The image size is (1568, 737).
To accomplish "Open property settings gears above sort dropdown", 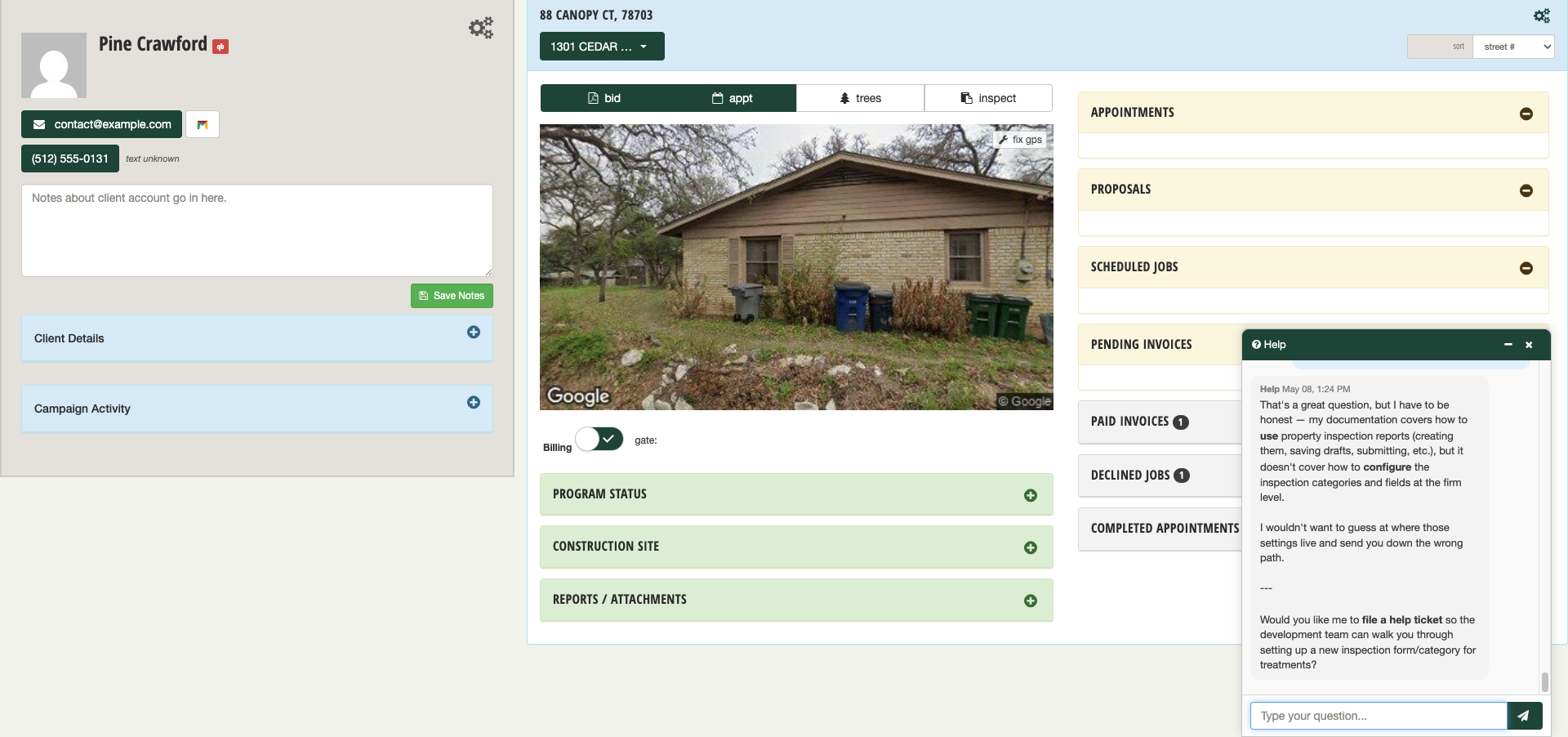I will (x=1541, y=16).
